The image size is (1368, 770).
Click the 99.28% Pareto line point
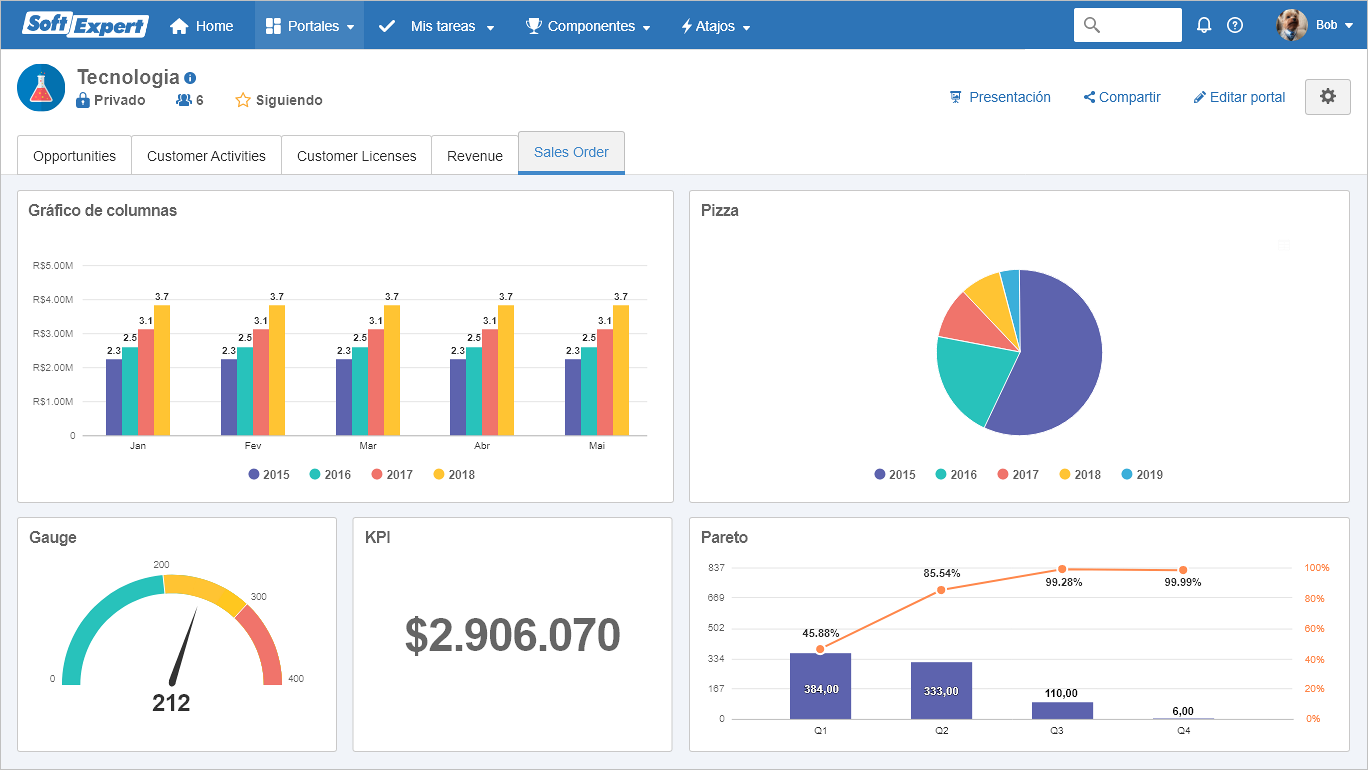pyautogui.click(x=1062, y=569)
